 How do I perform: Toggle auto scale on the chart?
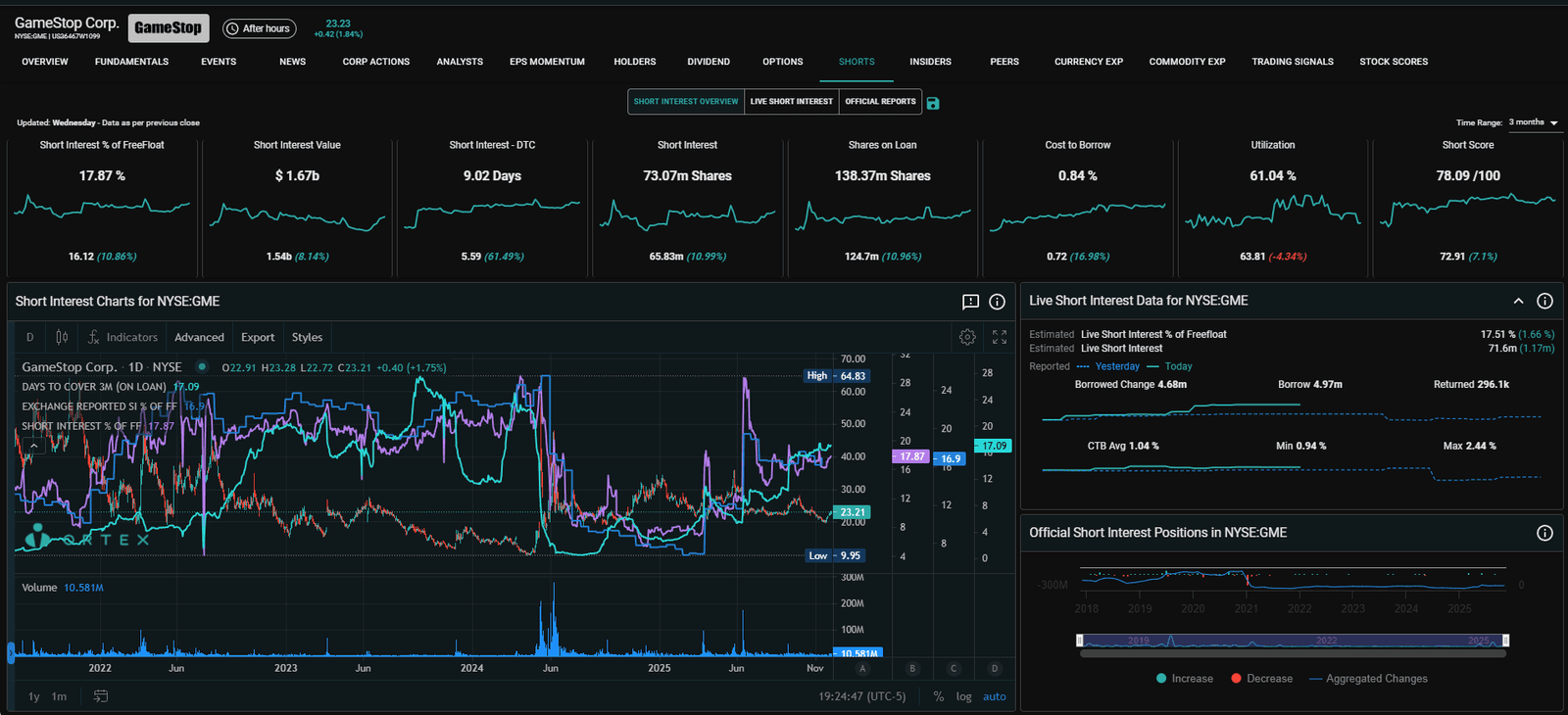coord(995,696)
